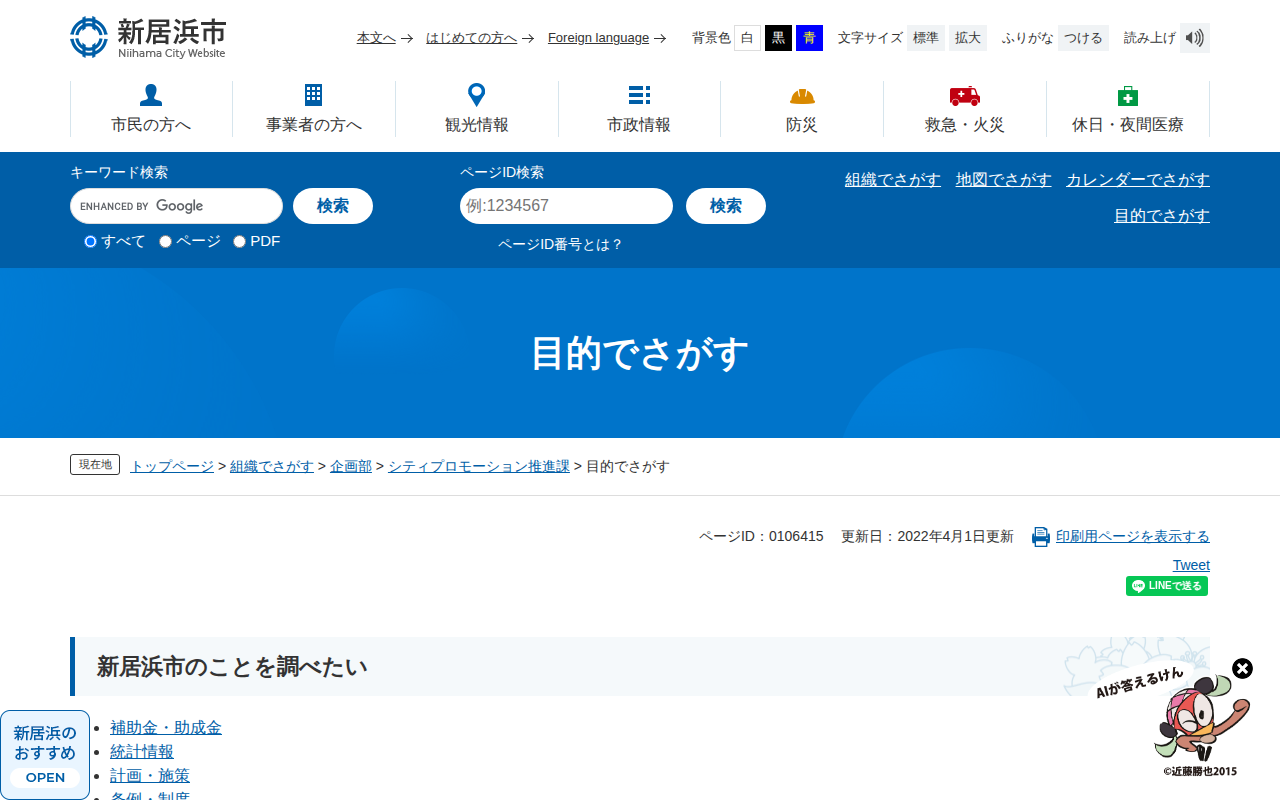
Task: Open 計画・施策 link
Action: [x=150, y=776]
